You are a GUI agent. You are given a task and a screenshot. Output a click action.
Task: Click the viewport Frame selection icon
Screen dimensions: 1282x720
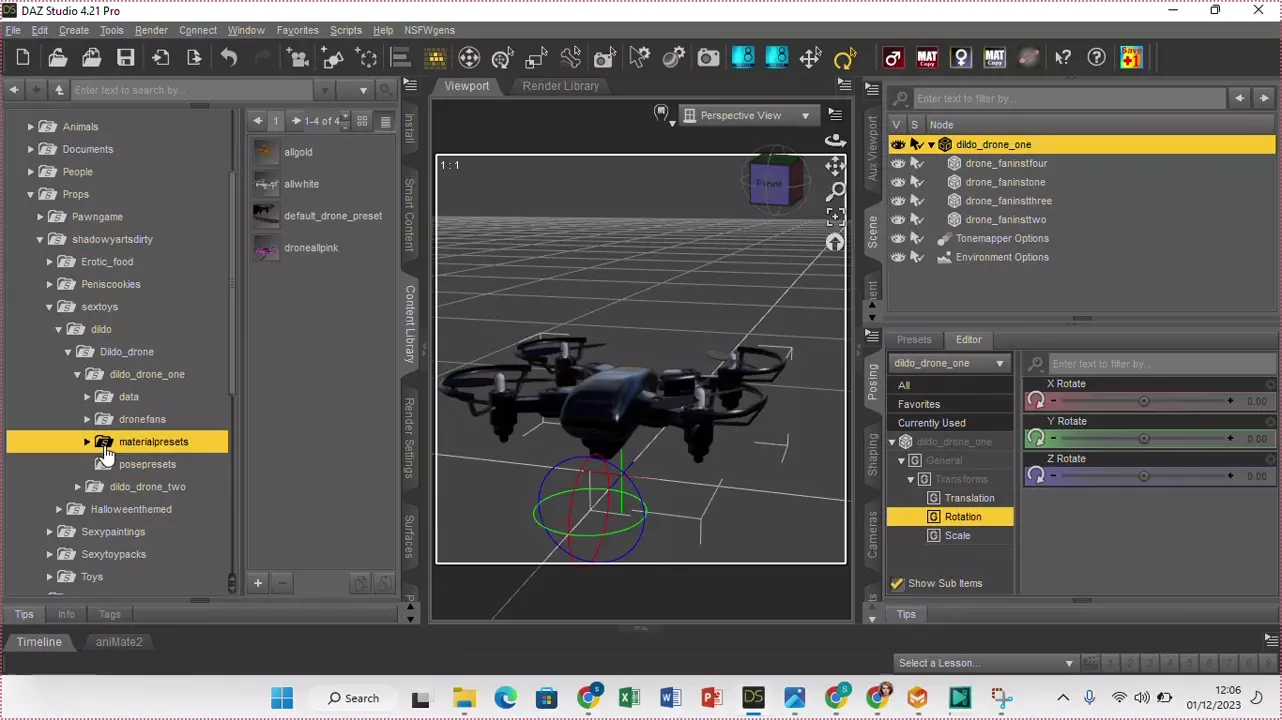point(835,217)
